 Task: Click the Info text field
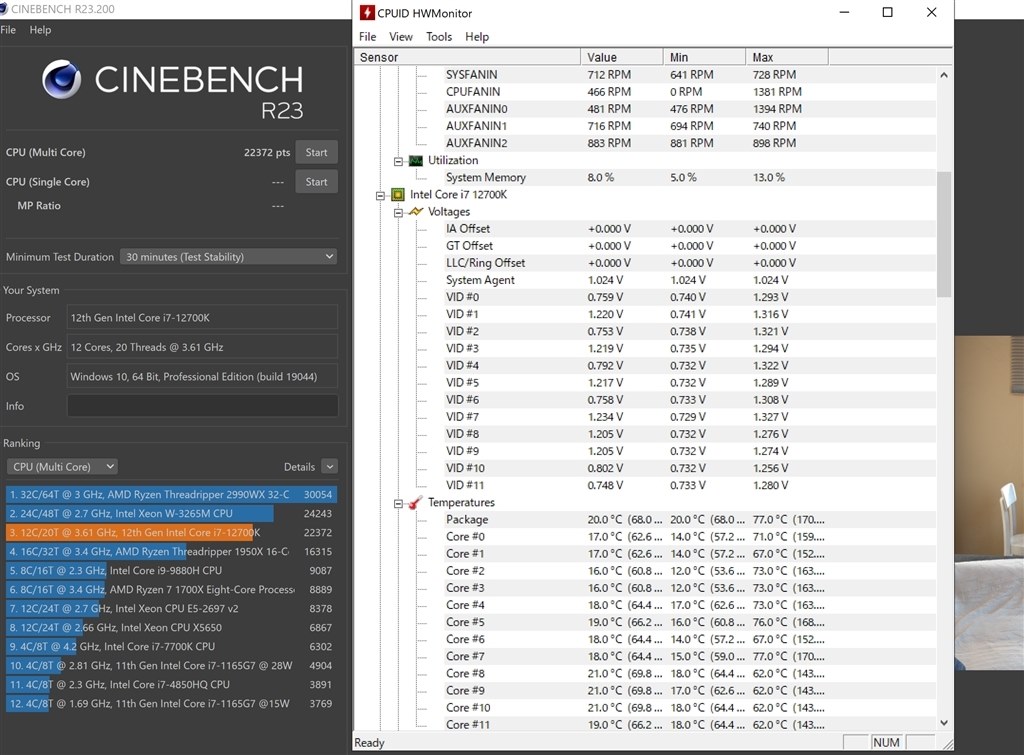coord(202,406)
